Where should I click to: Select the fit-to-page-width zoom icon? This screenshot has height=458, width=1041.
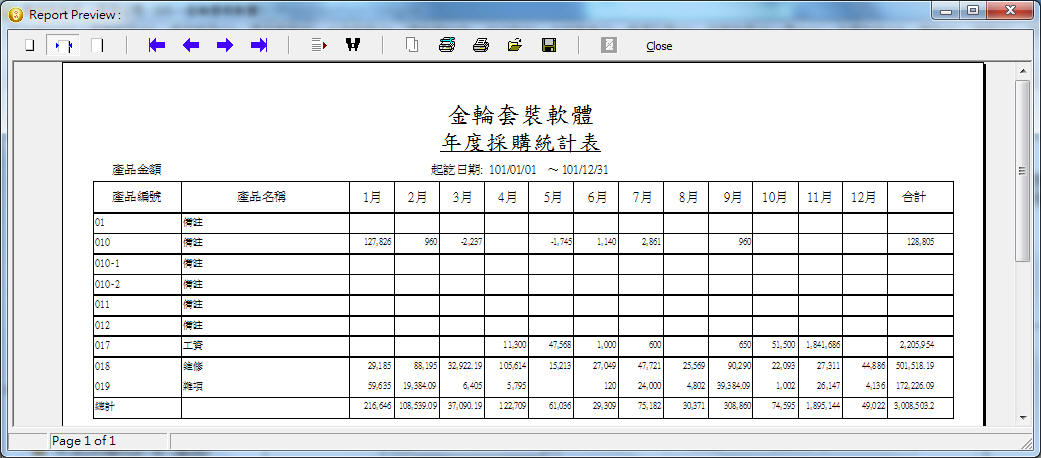pos(63,46)
